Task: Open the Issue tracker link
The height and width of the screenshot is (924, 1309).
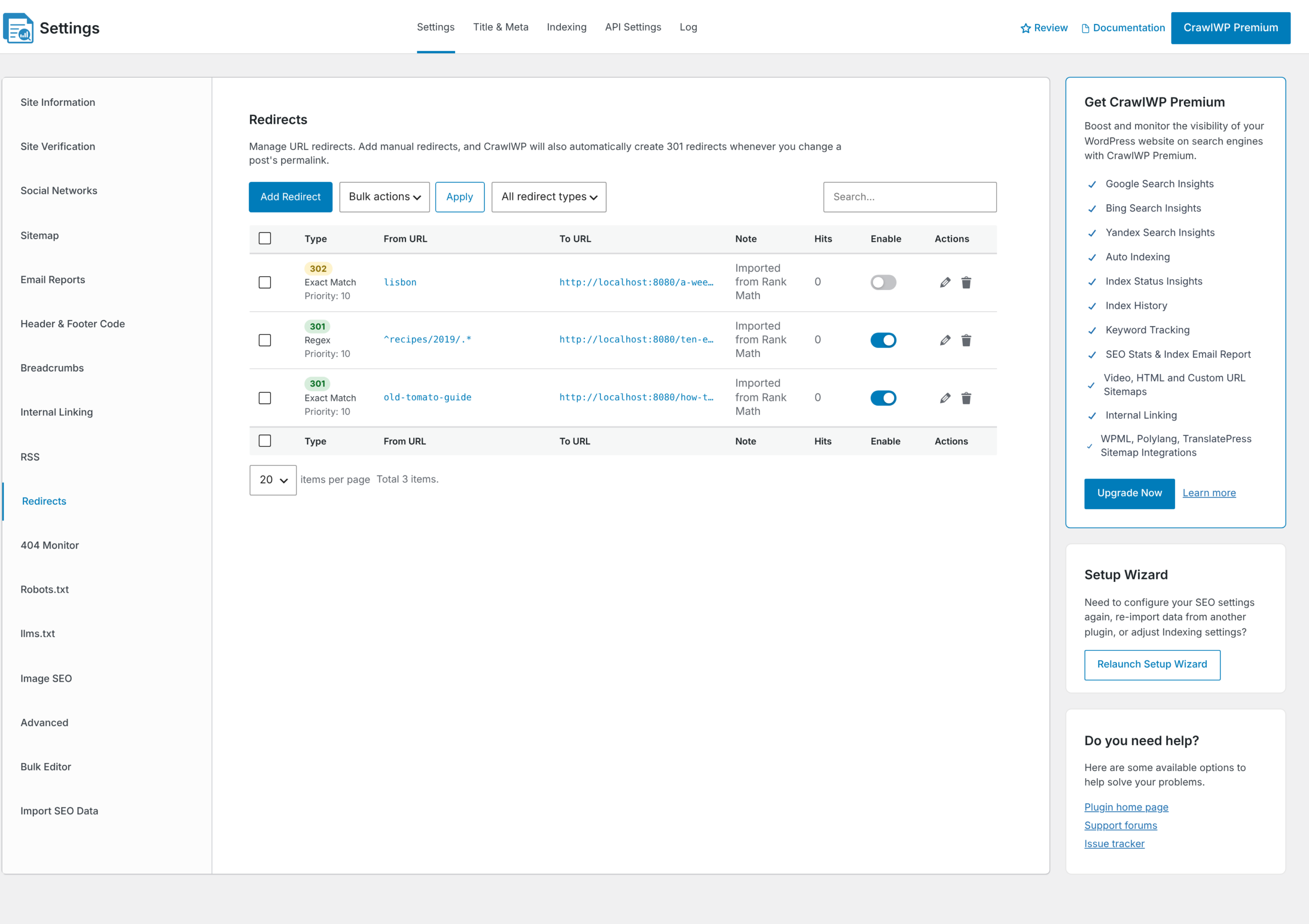Action: (1114, 844)
